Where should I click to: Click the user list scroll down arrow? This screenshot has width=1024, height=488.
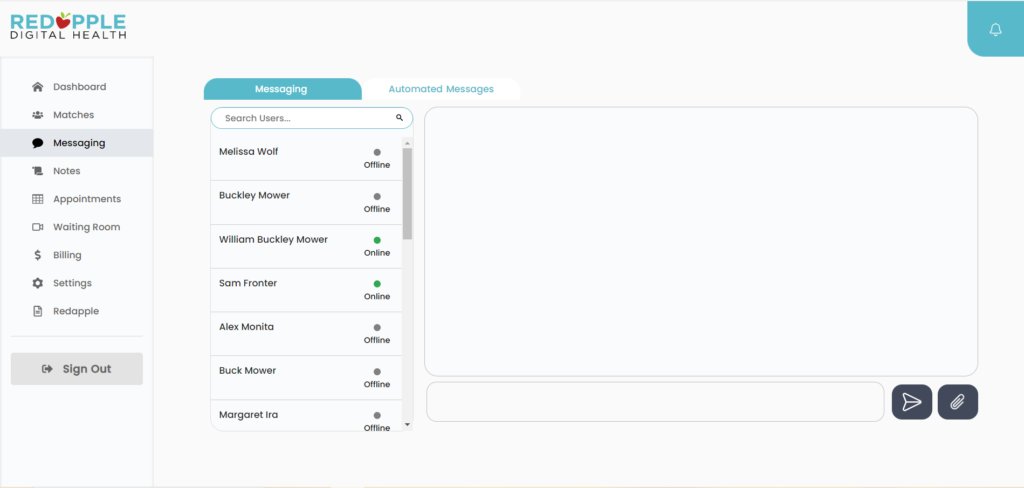(x=408, y=425)
